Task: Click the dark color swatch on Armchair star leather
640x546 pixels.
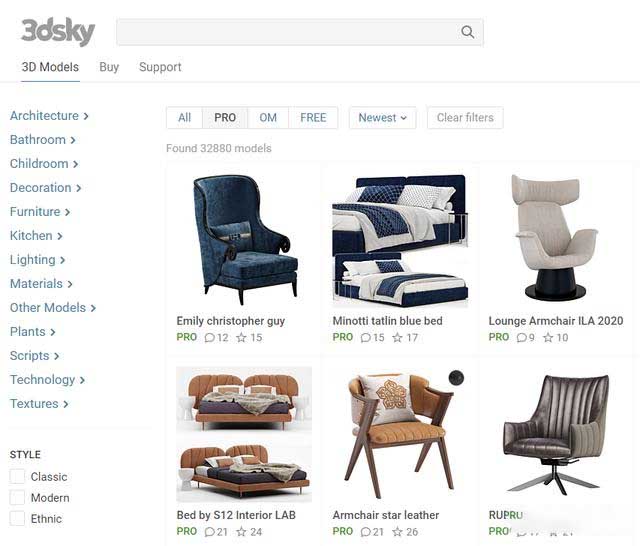Action: (456, 378)
